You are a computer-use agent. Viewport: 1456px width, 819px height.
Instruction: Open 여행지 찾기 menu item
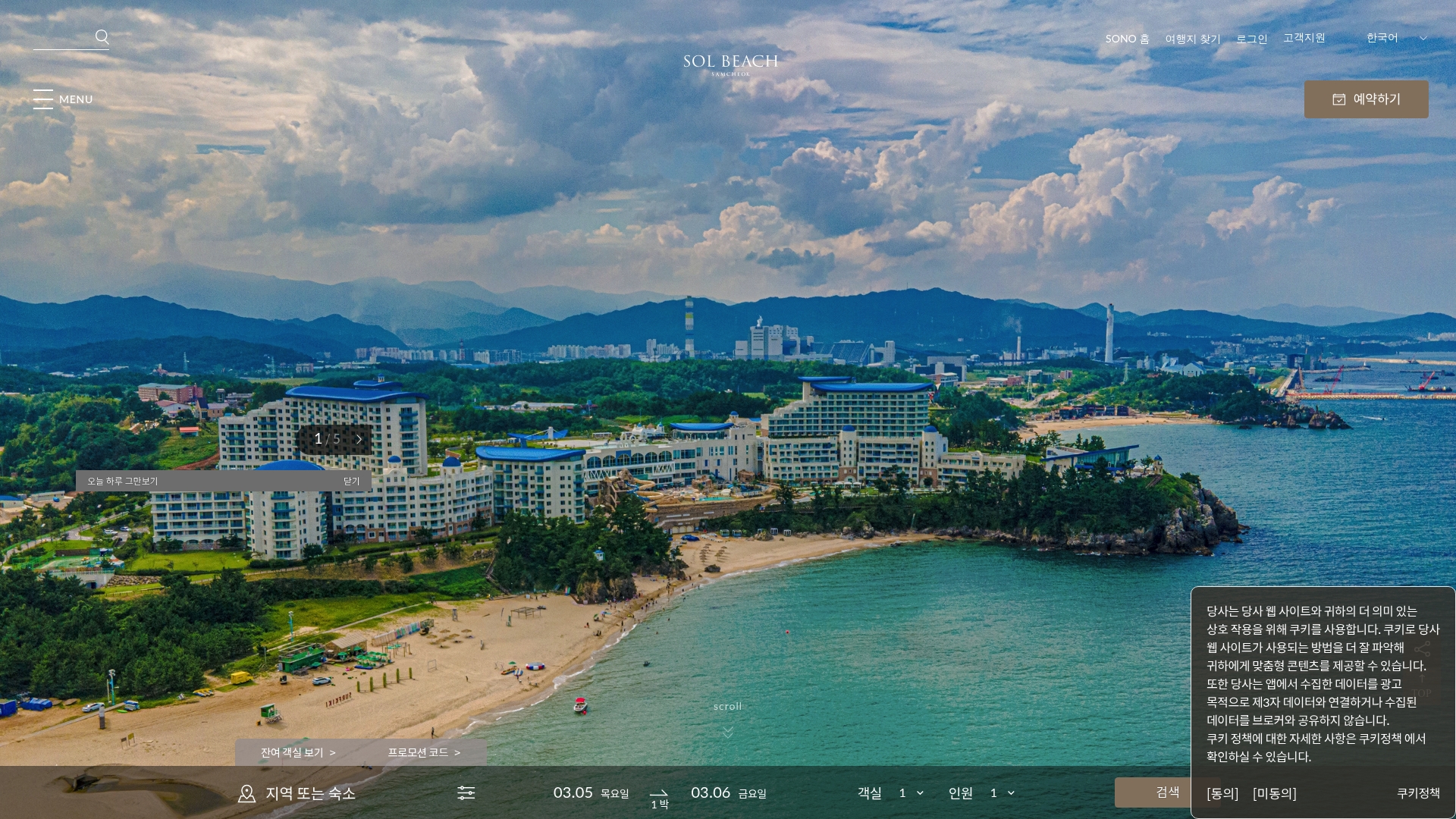(1193, 39)
